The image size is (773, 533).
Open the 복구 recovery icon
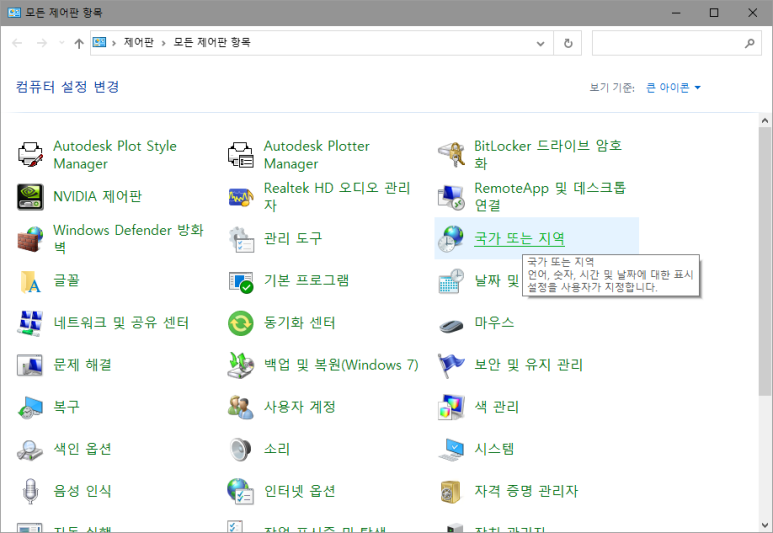pos(30,407)
